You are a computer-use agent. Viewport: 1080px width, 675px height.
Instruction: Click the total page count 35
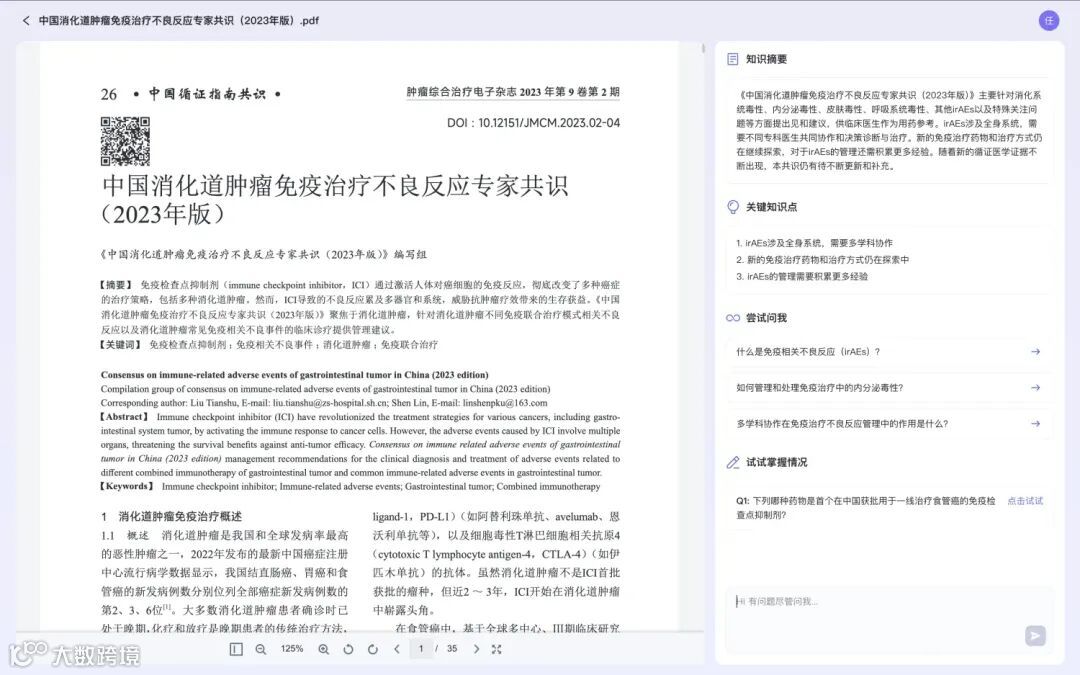click(x=452, y=649)
